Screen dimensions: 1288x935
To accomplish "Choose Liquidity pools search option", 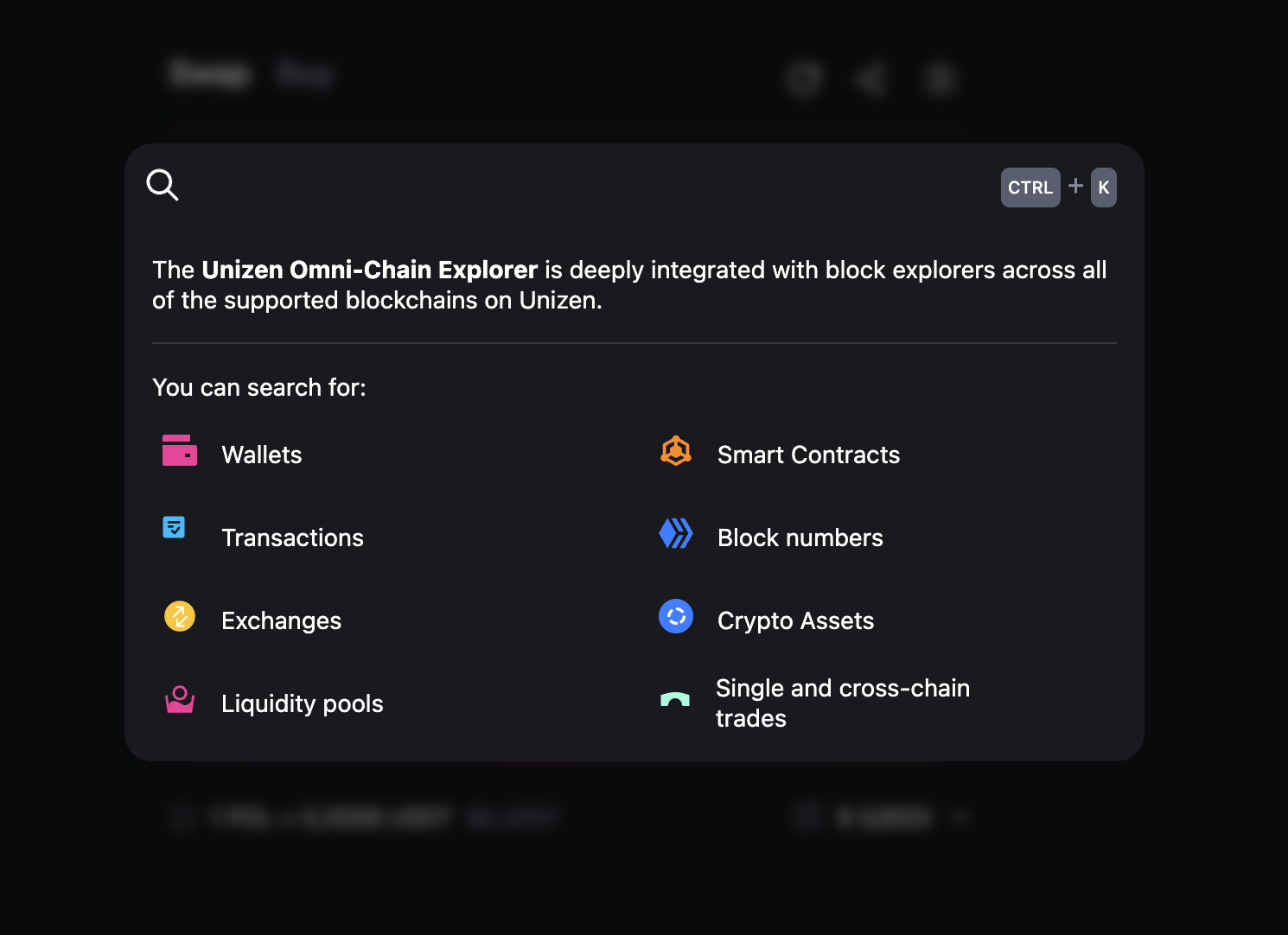I will pyautogui.click(x=302, y=703).
